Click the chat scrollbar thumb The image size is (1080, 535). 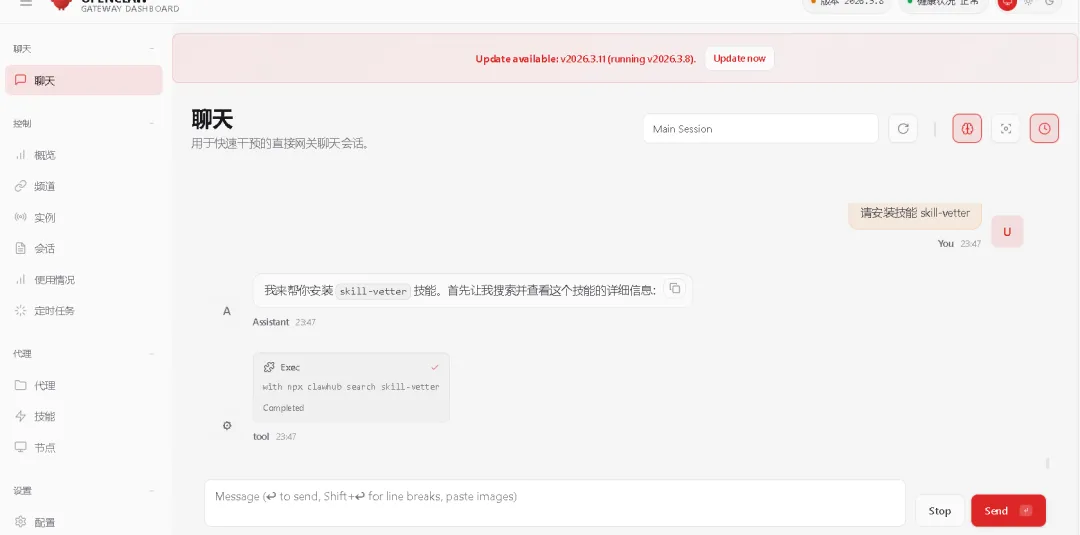[x=1048, y=463]
